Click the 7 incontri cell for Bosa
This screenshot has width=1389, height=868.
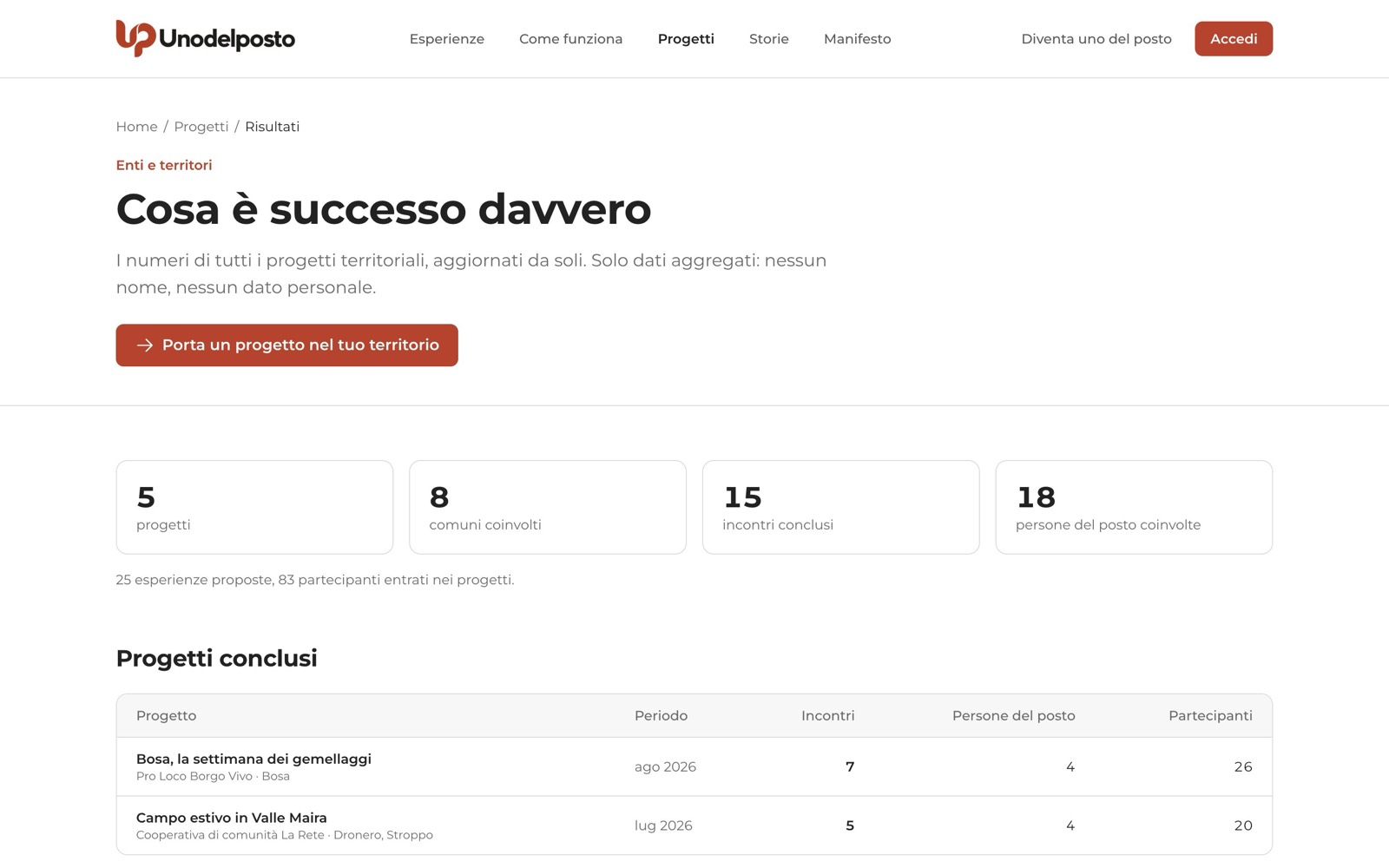point(850,767)
